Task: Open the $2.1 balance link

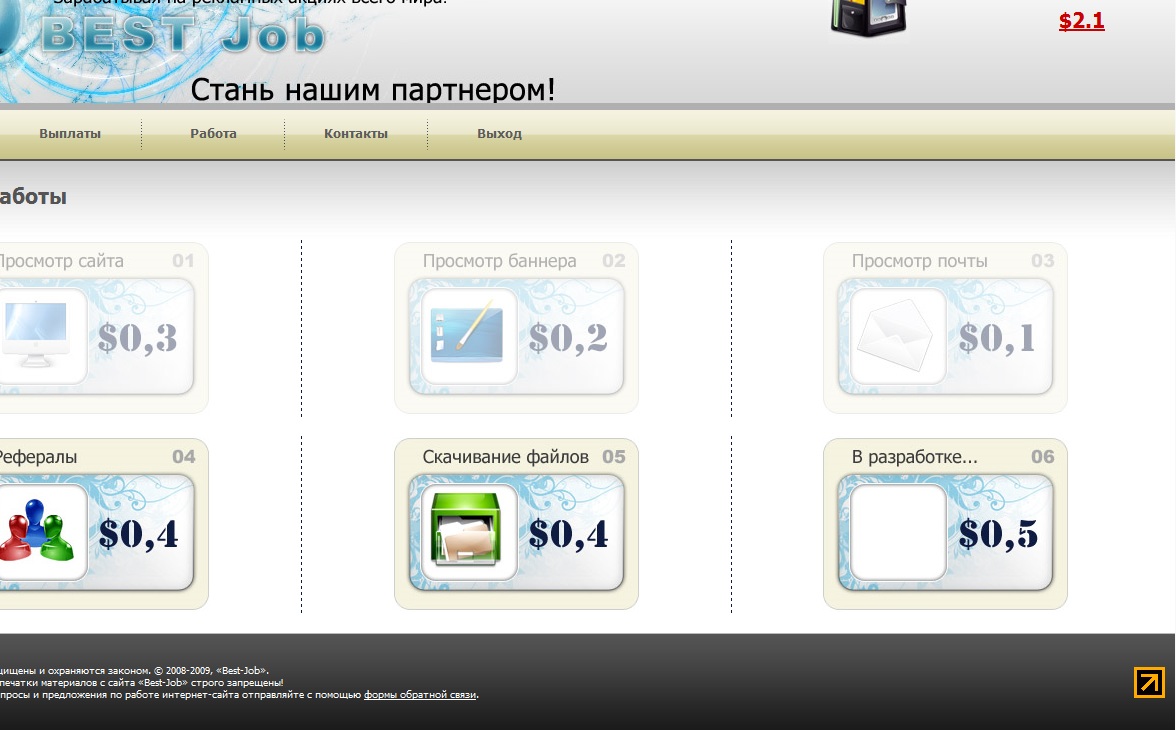Action: [1082, 20]
